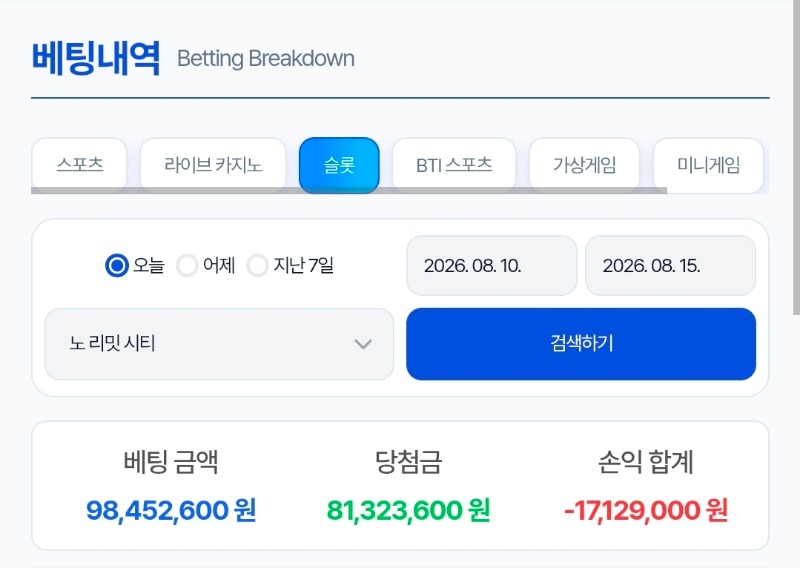The width and height of the screenshot is (800, 568).
Task: Open the 스포츠 tab
Action: pos(79,164)
